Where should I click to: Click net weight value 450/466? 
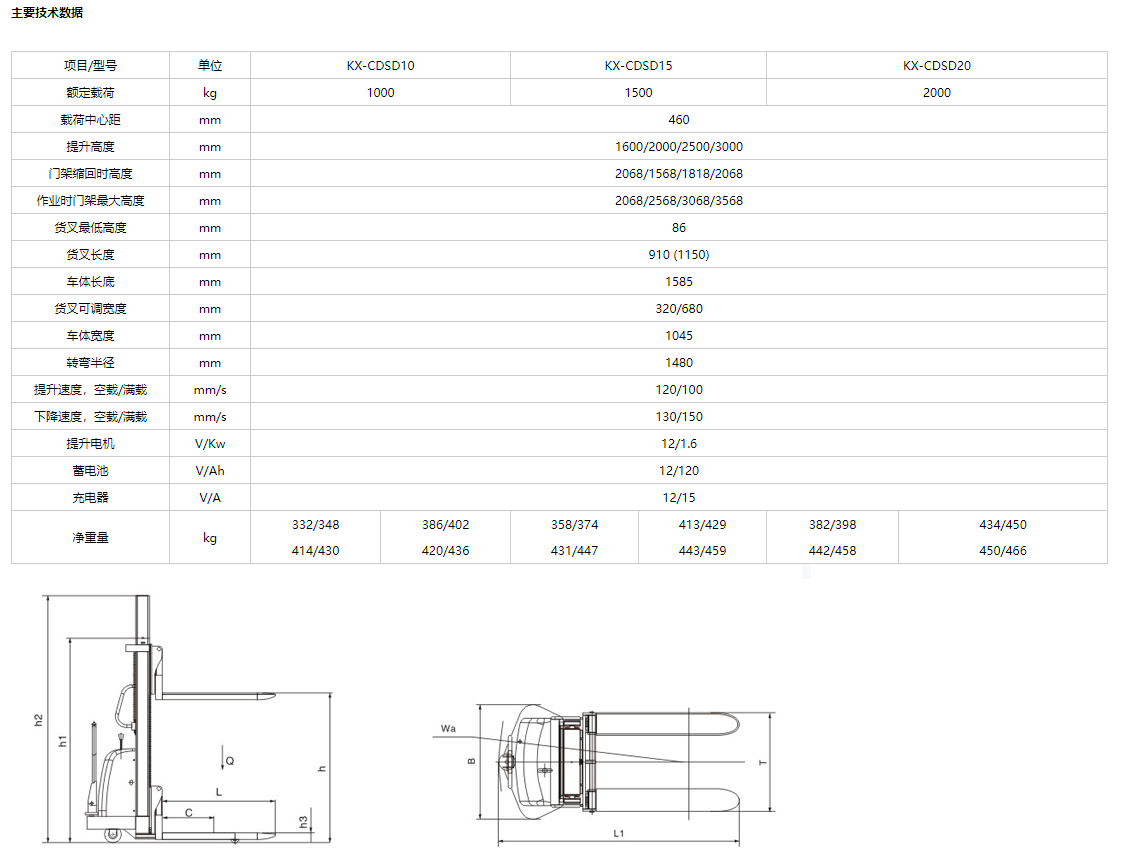(x=1002, y=551)
